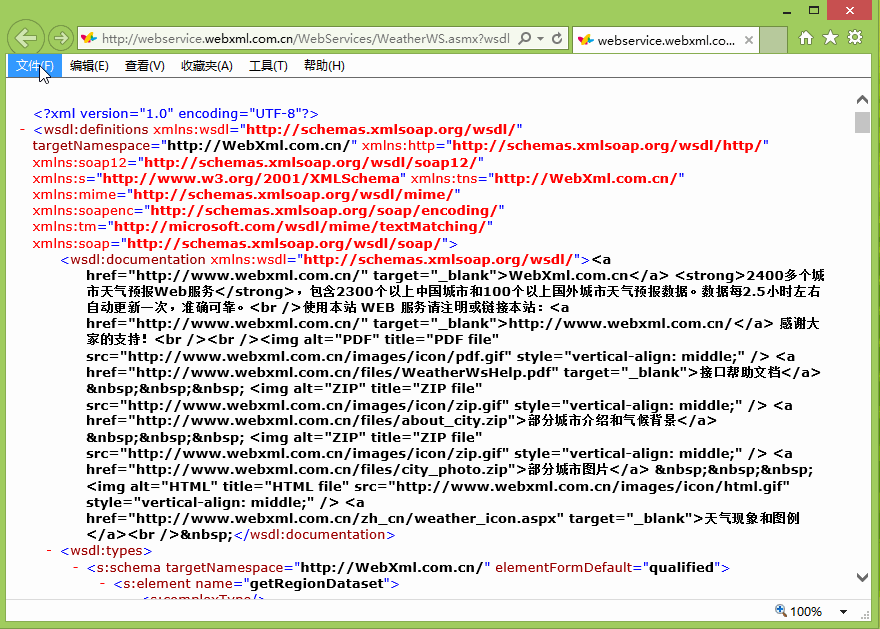This screenshot has height=629, width=880.
Task: Open Favorites star icon
Action: pos(830,38)
